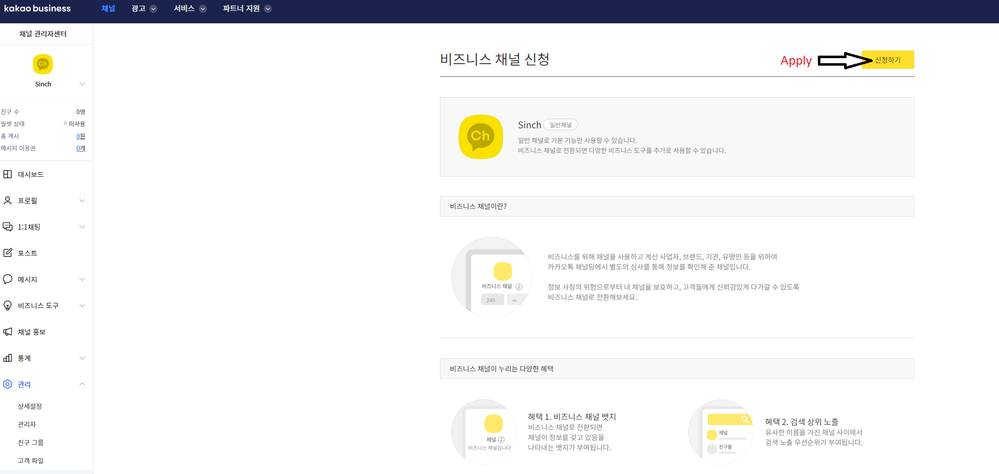This screenshot has height=474, width=999.
Task: Click the 메시지 이용권 0개 link
Action: point(81,148)
